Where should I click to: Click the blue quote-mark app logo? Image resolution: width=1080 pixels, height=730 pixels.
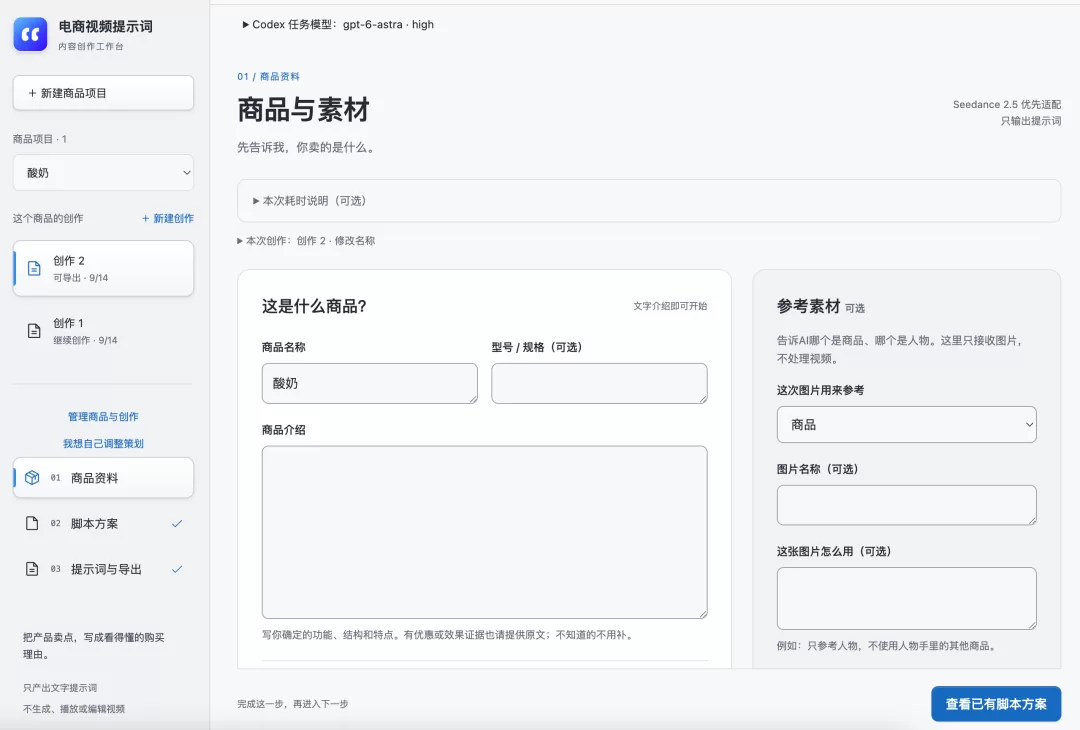click(30, 34)
